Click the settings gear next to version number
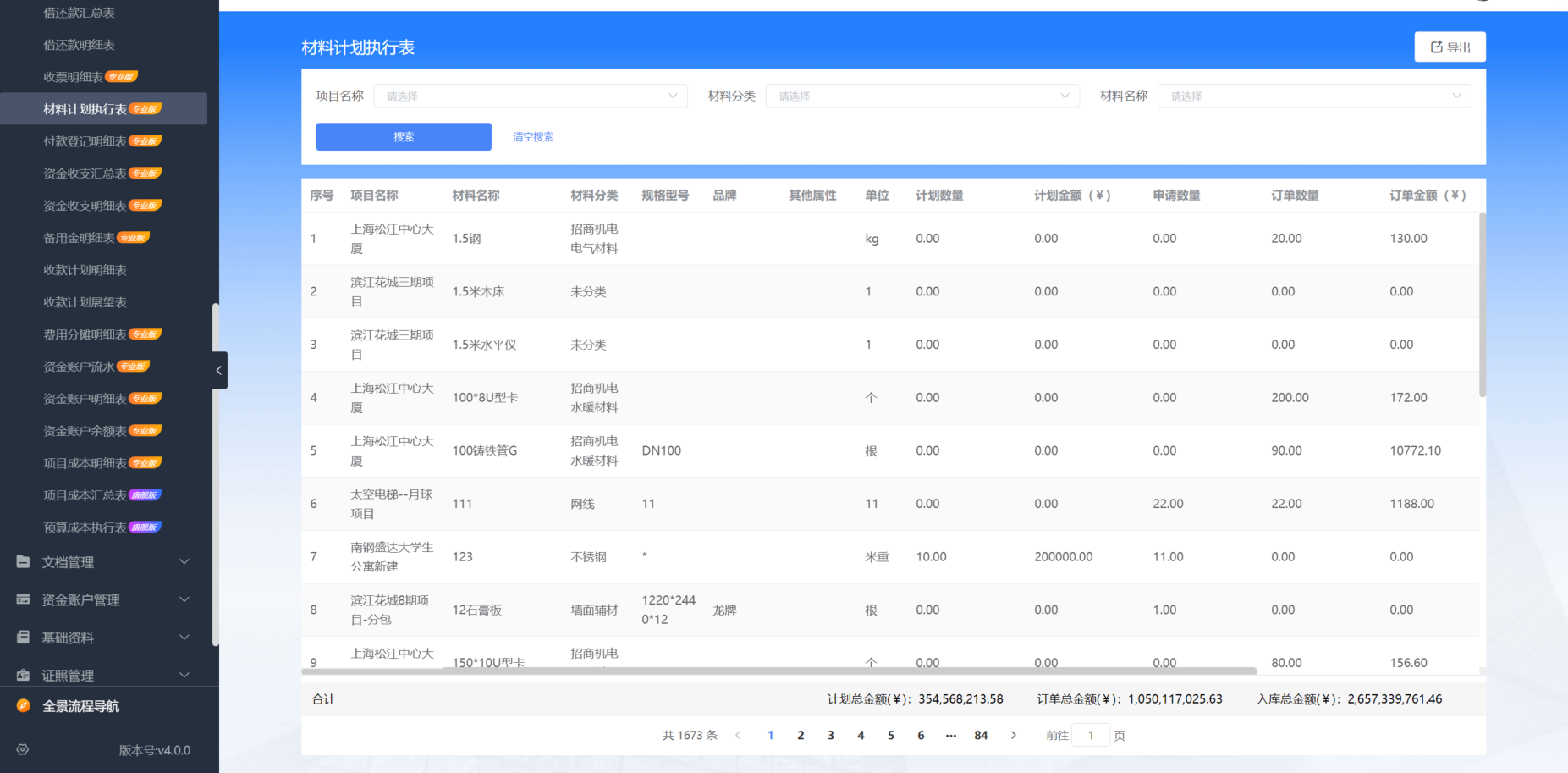Viewport: 1568px width, 773px height. coord(23,750)
